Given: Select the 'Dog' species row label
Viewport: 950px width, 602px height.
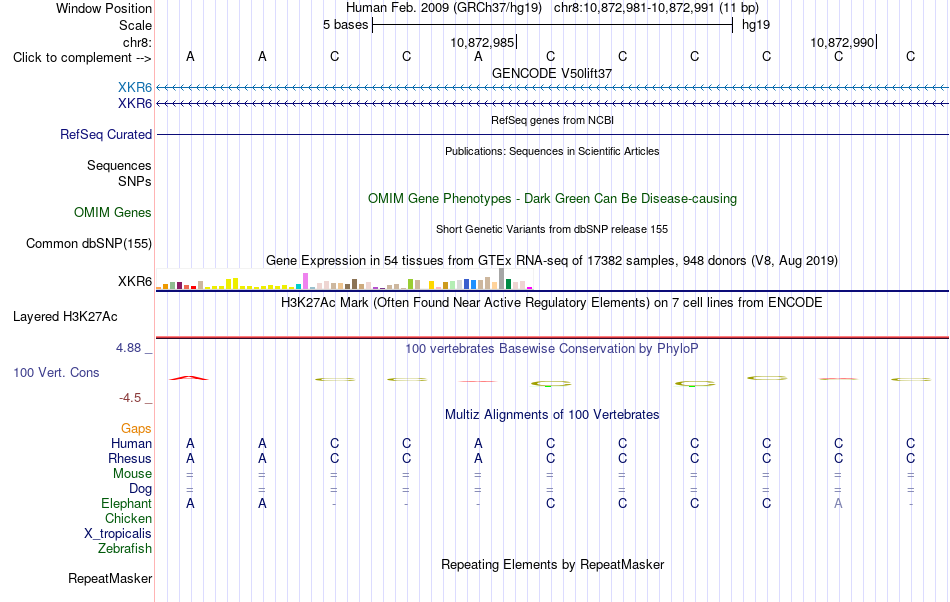Looking at the screenshot, I should [140, 489].
